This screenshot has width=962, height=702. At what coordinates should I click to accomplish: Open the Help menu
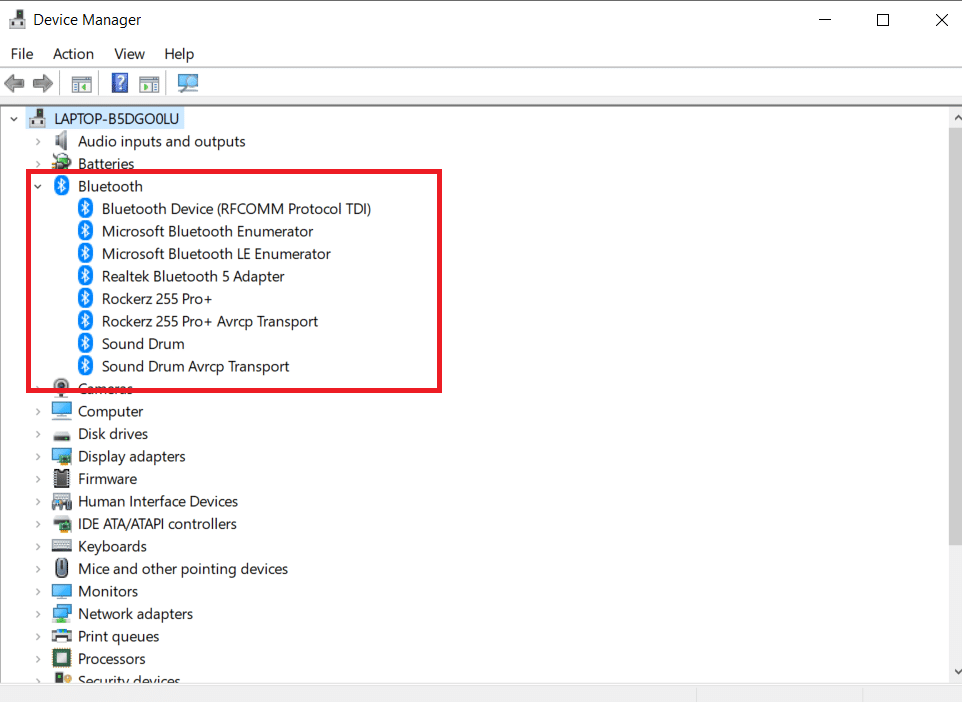tap(179, 54)
